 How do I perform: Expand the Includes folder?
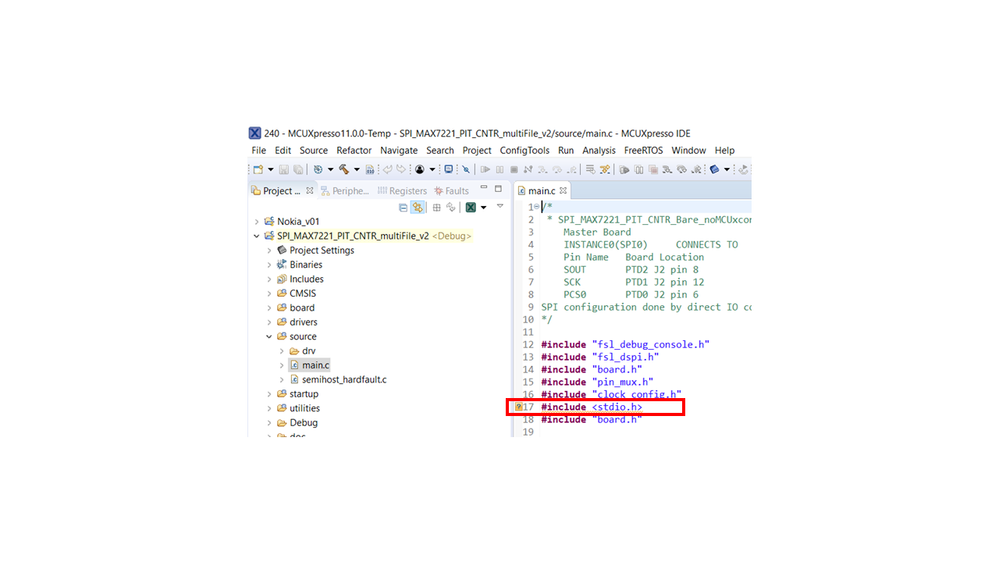(x=270, y=279)
